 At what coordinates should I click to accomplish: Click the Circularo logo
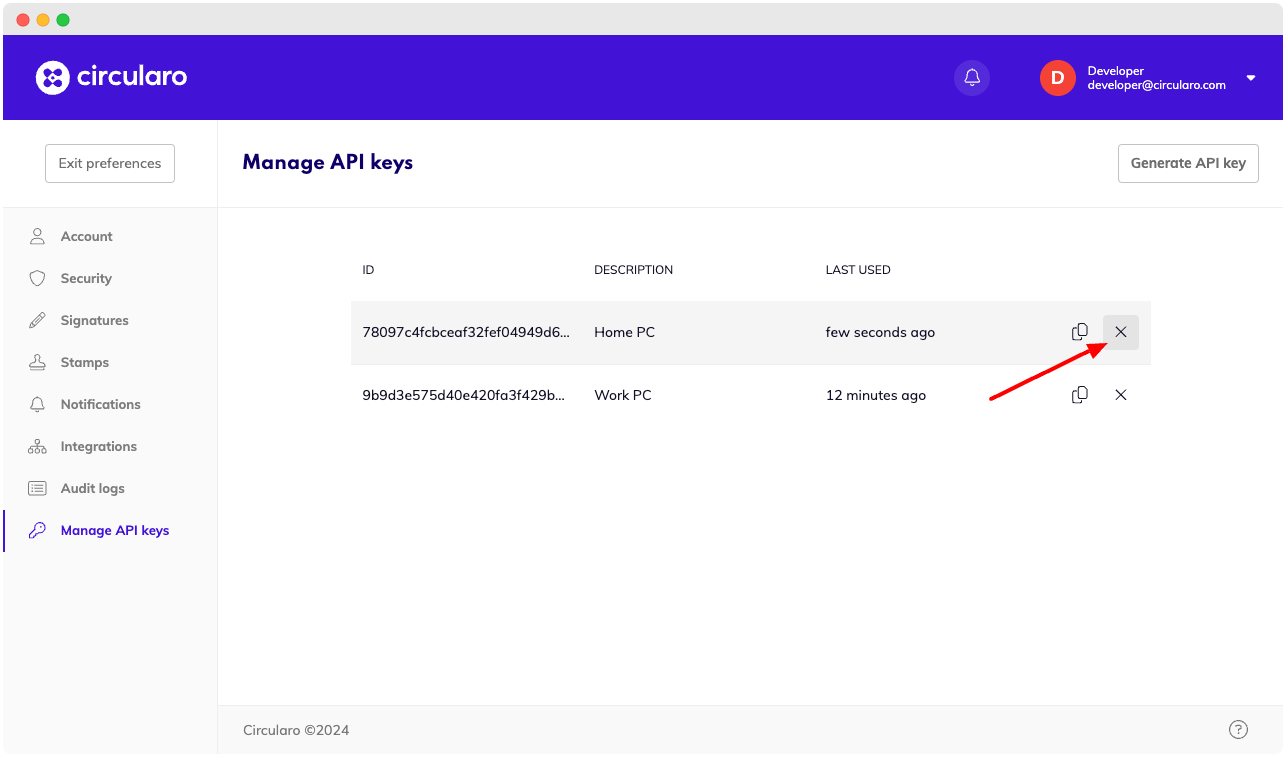tap(111, 77)
